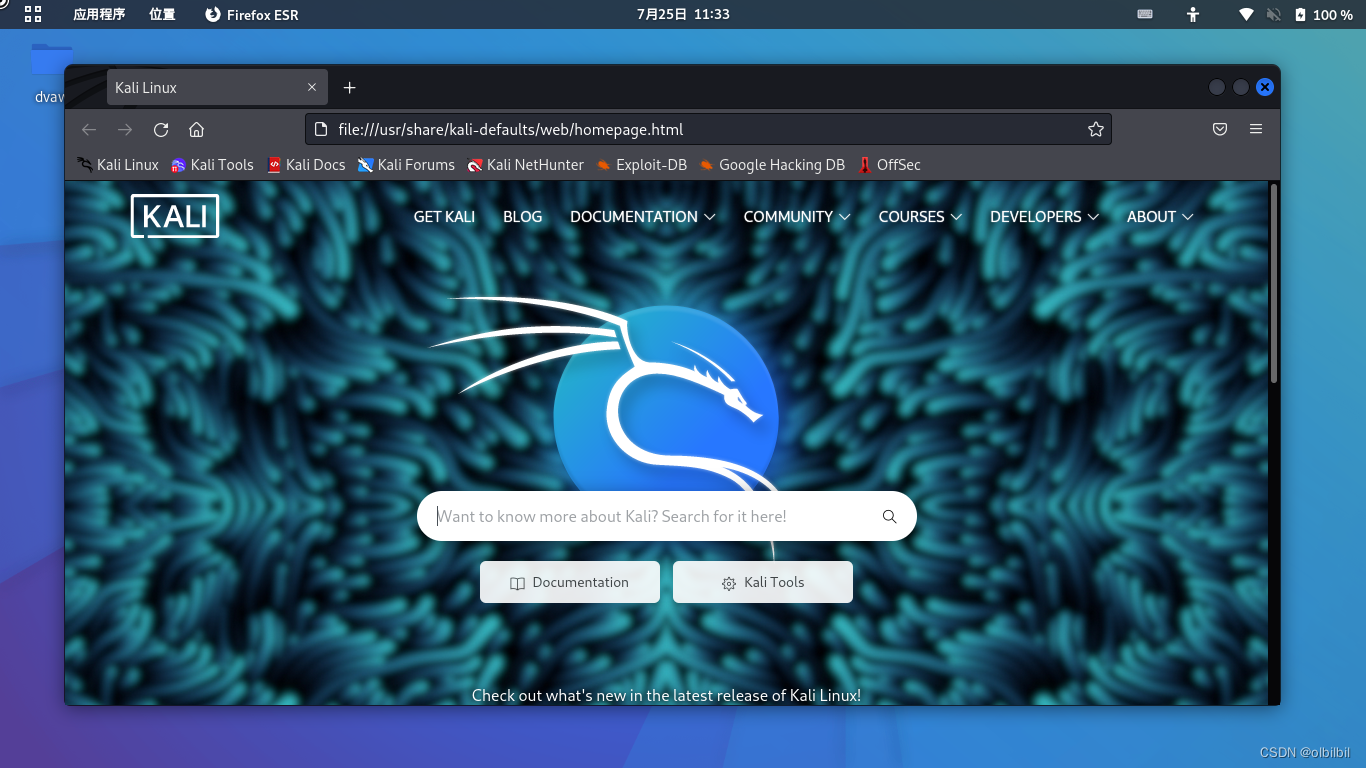Screen dimensions: 1366x768
Task: Open the network status icon
Action: click(x=1246, y=14)
